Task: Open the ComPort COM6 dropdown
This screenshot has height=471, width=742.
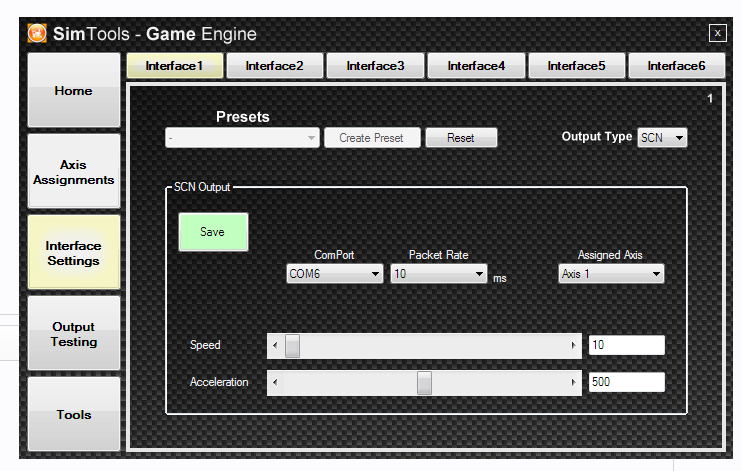Action: (335, 274)
